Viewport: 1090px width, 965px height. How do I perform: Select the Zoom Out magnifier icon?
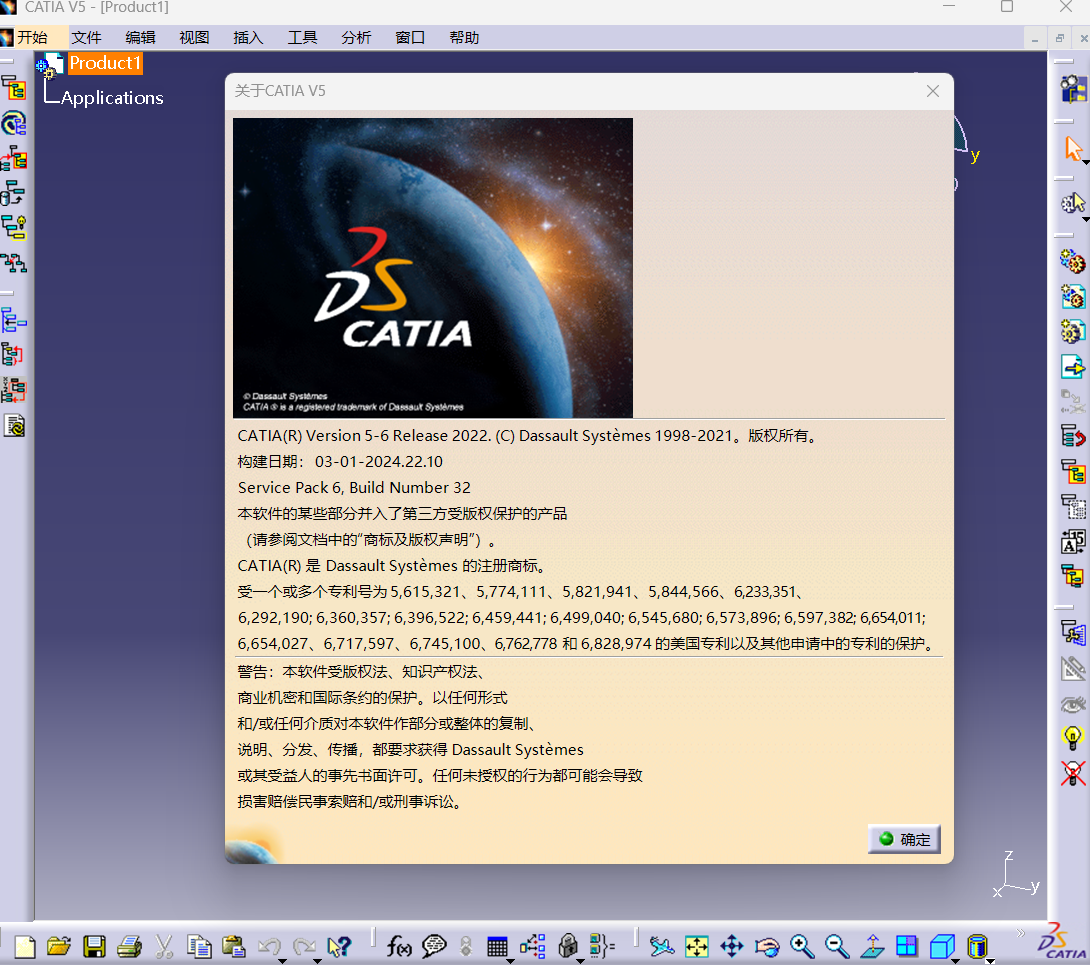coord(834,946)
